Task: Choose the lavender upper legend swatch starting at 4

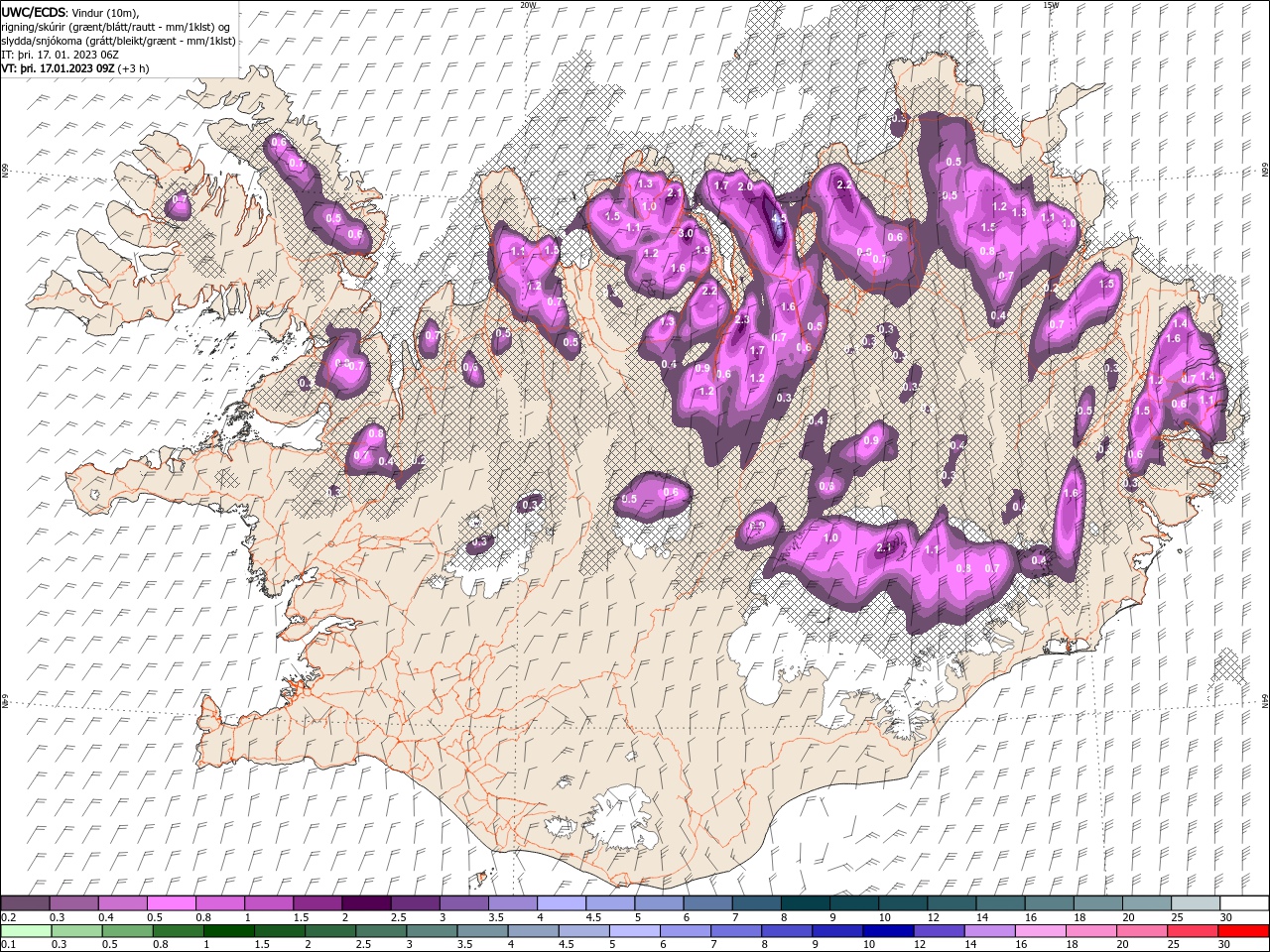Action: pos(562,903)
